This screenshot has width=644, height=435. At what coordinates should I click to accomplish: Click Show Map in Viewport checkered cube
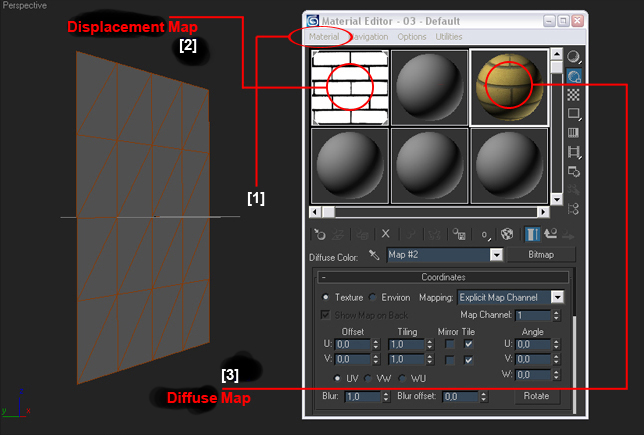506,234
